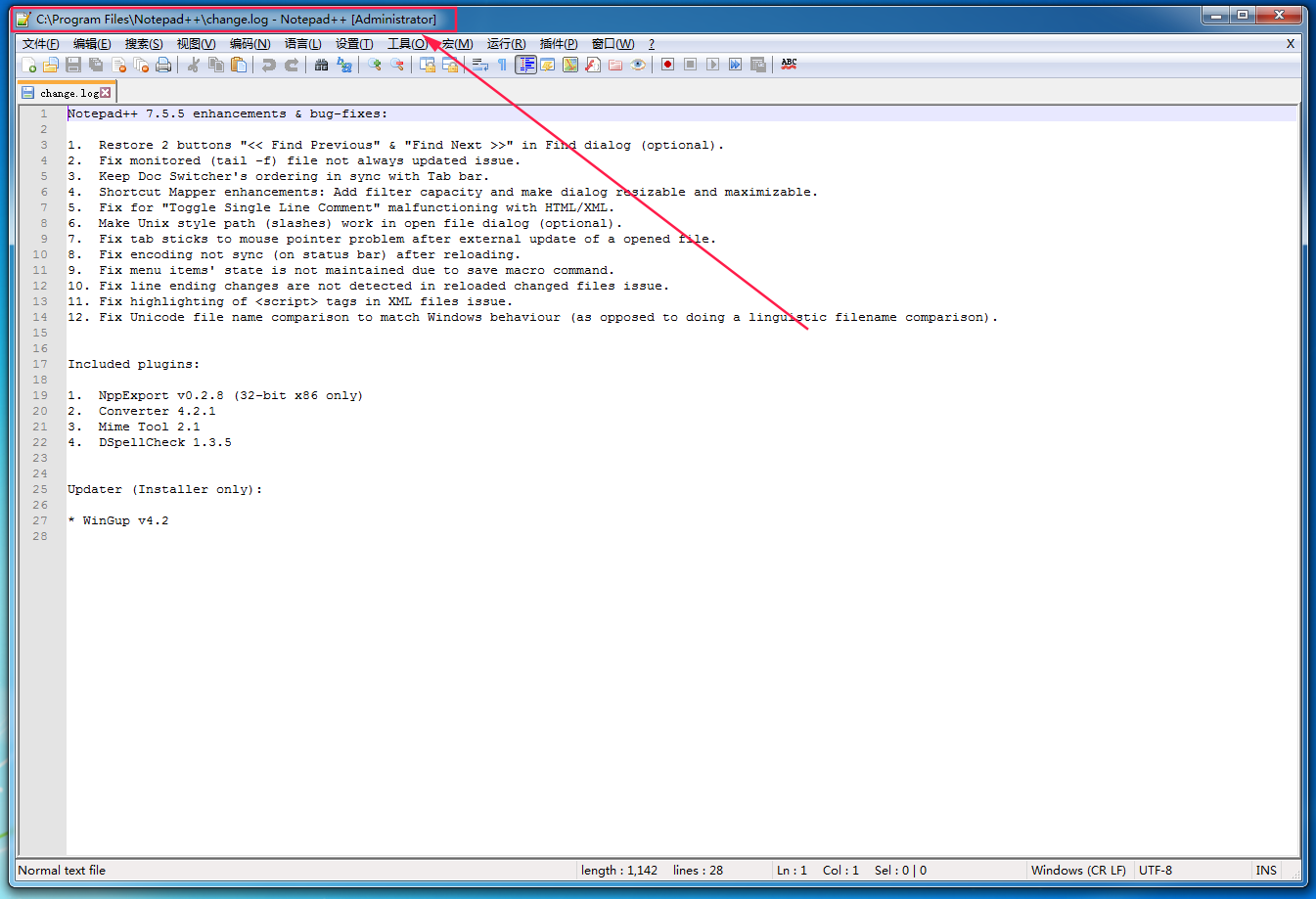Click the X at the menu bar's right end
This screenshot has width=1316, height=899.
coord(1291,44)
